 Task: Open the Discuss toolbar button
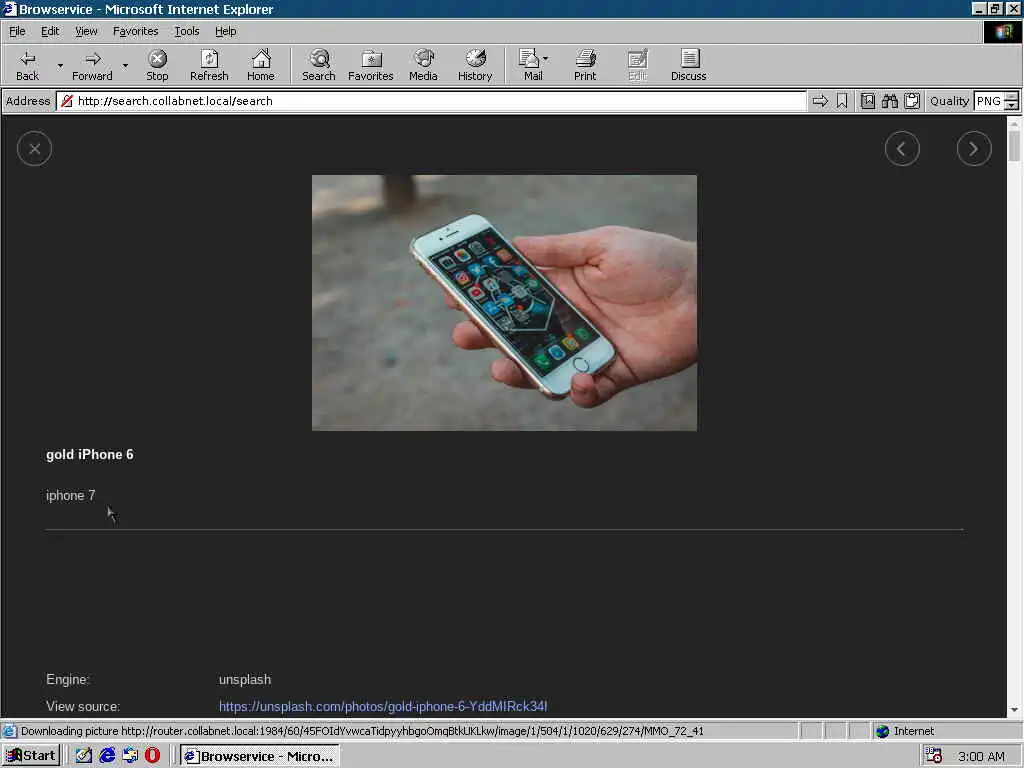[688, 65]
